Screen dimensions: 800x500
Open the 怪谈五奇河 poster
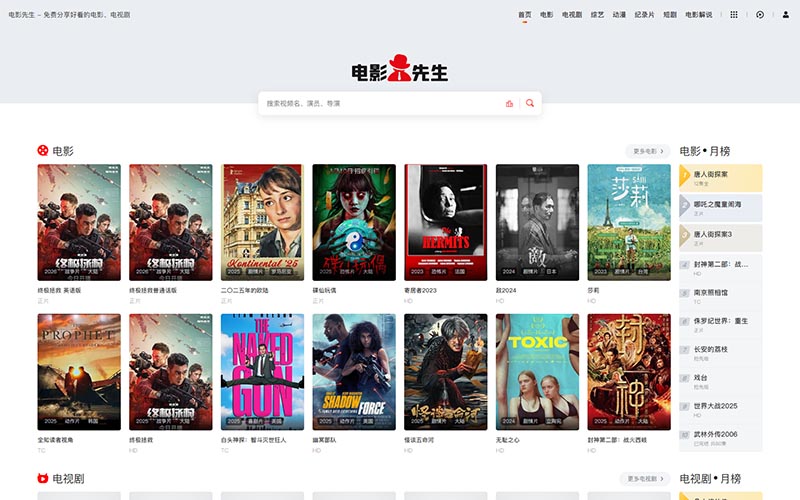click(x=445, y=372)
